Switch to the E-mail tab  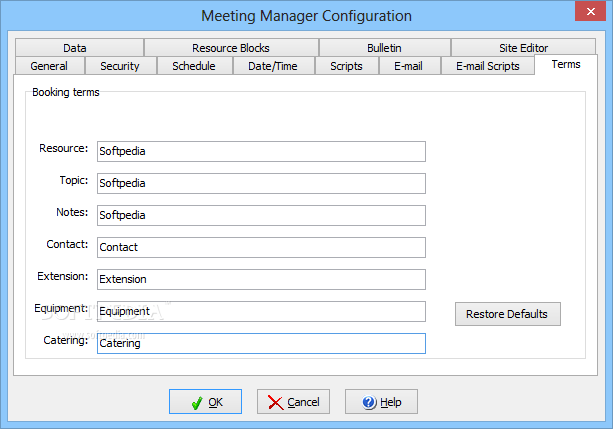[408, 66]
